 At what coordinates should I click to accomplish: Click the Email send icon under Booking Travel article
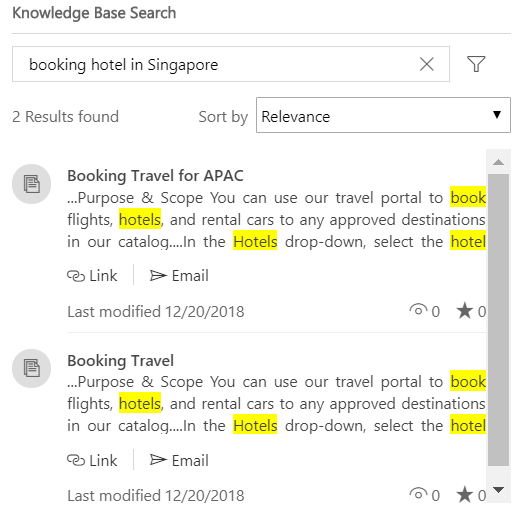(158, 460)
